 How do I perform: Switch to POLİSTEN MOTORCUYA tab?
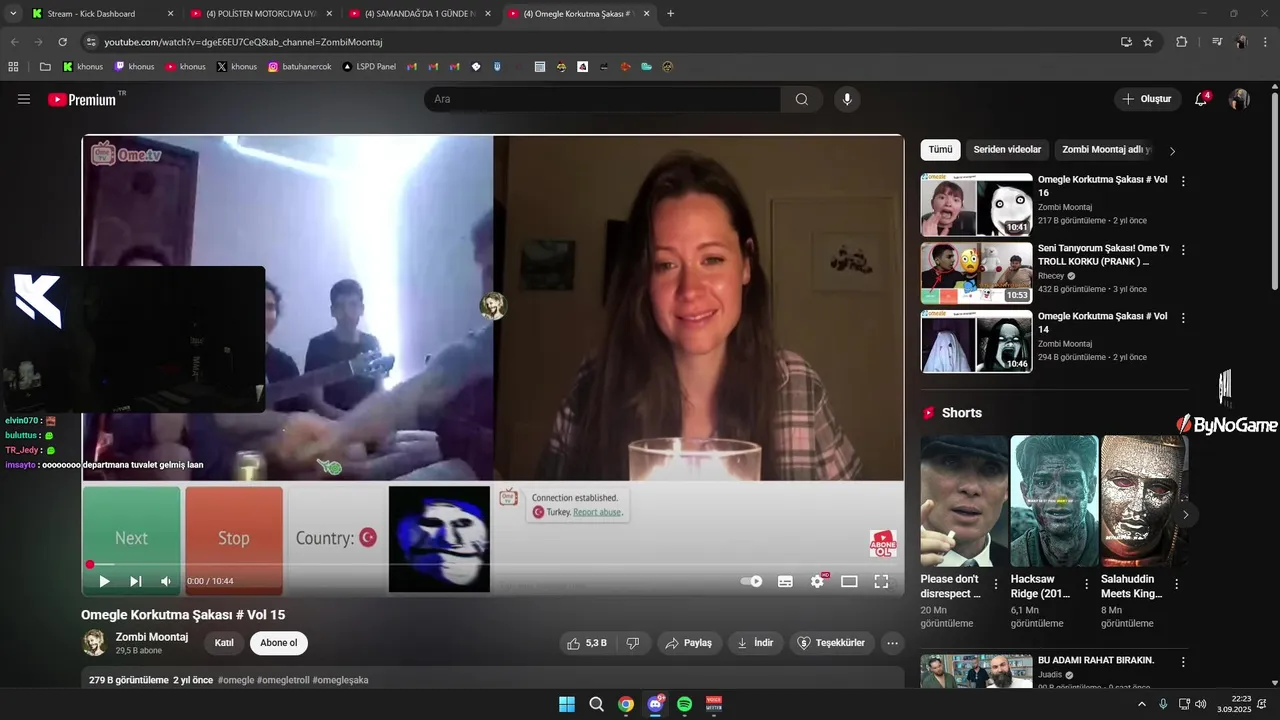[x=260, y=14]
